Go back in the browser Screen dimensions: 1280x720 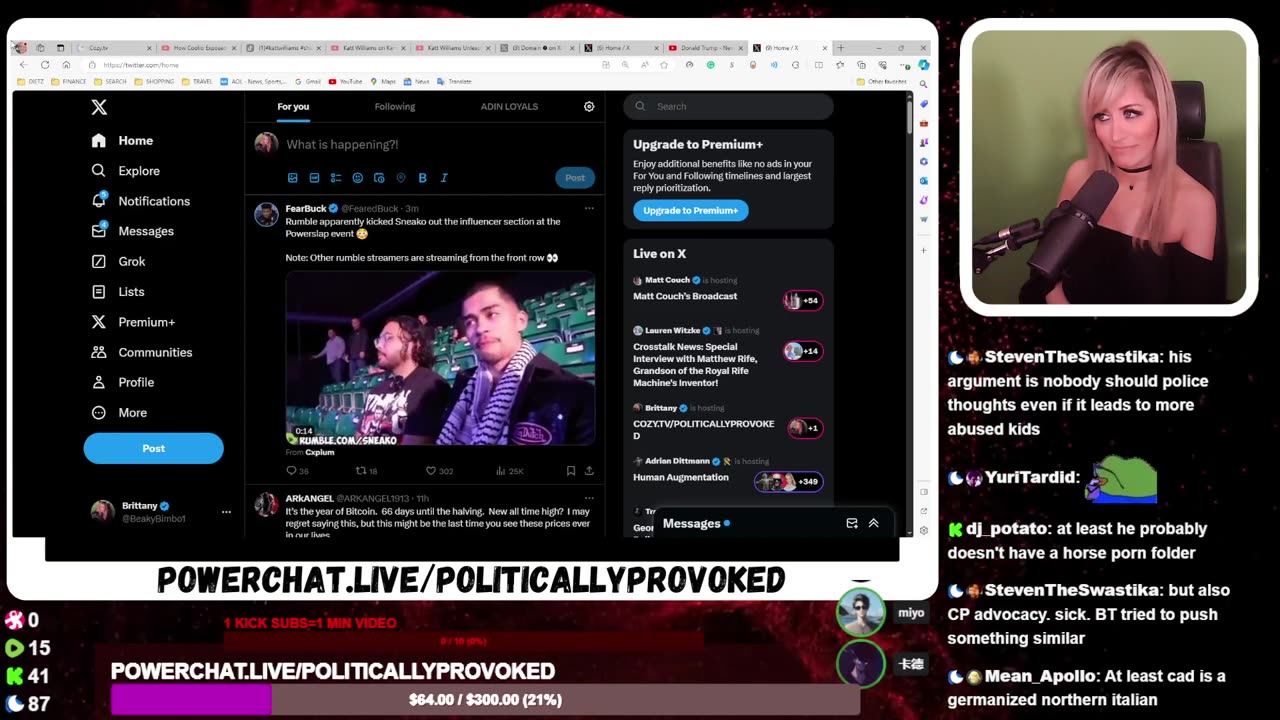(23, 65)
